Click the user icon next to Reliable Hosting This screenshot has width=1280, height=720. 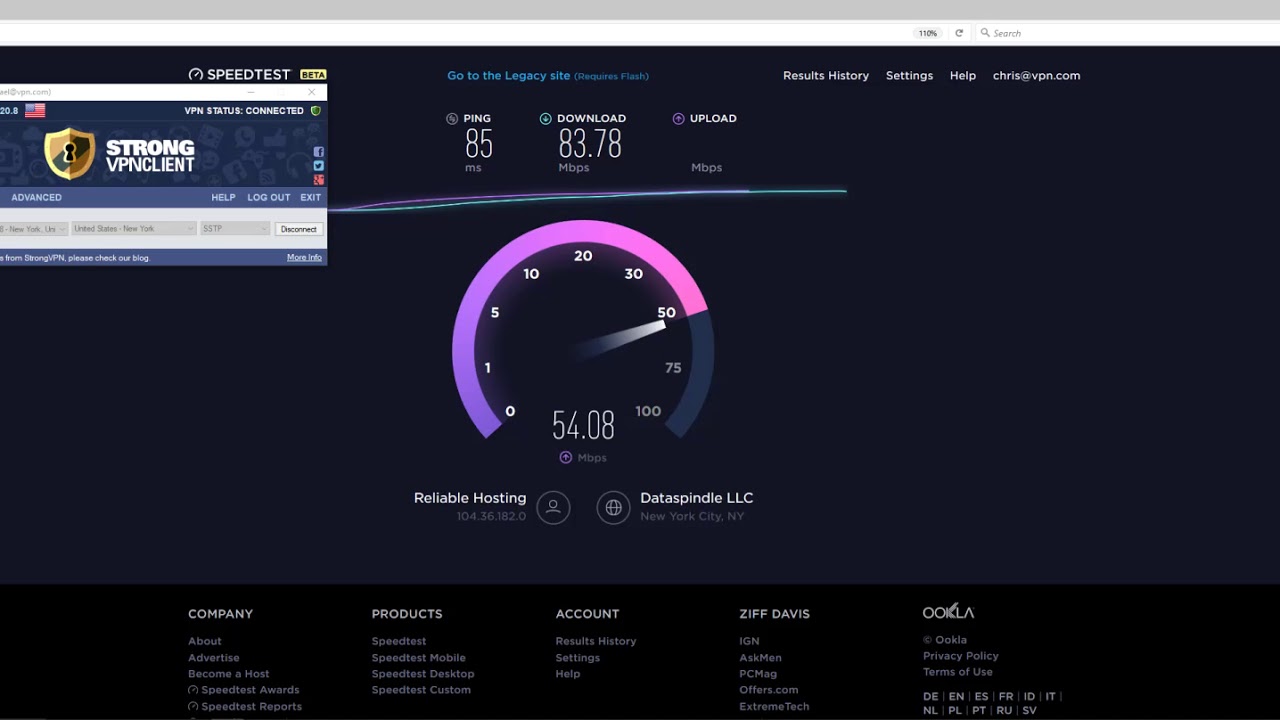[x=553, y=507]
